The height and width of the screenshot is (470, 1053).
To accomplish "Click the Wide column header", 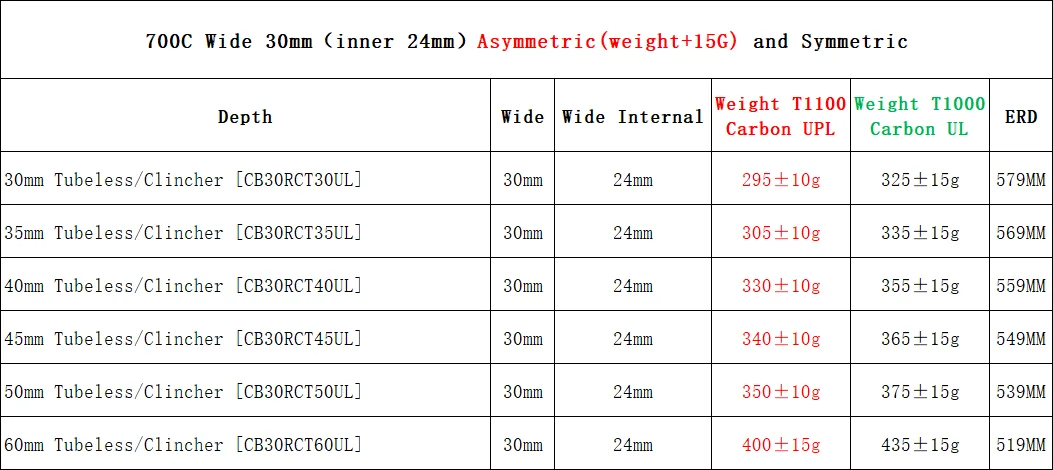I will click(522, 116).
